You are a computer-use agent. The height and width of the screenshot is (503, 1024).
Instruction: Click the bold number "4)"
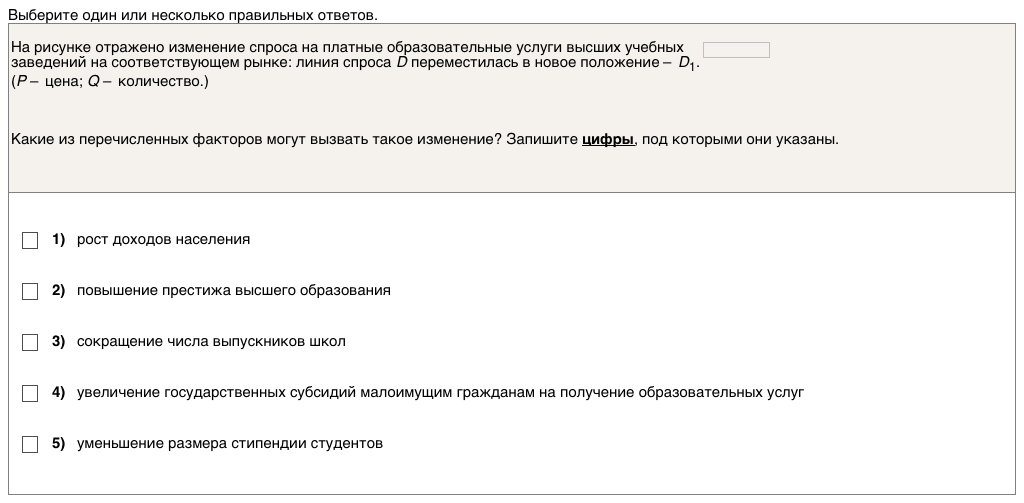pyautogui.click(x=58, y=393)
